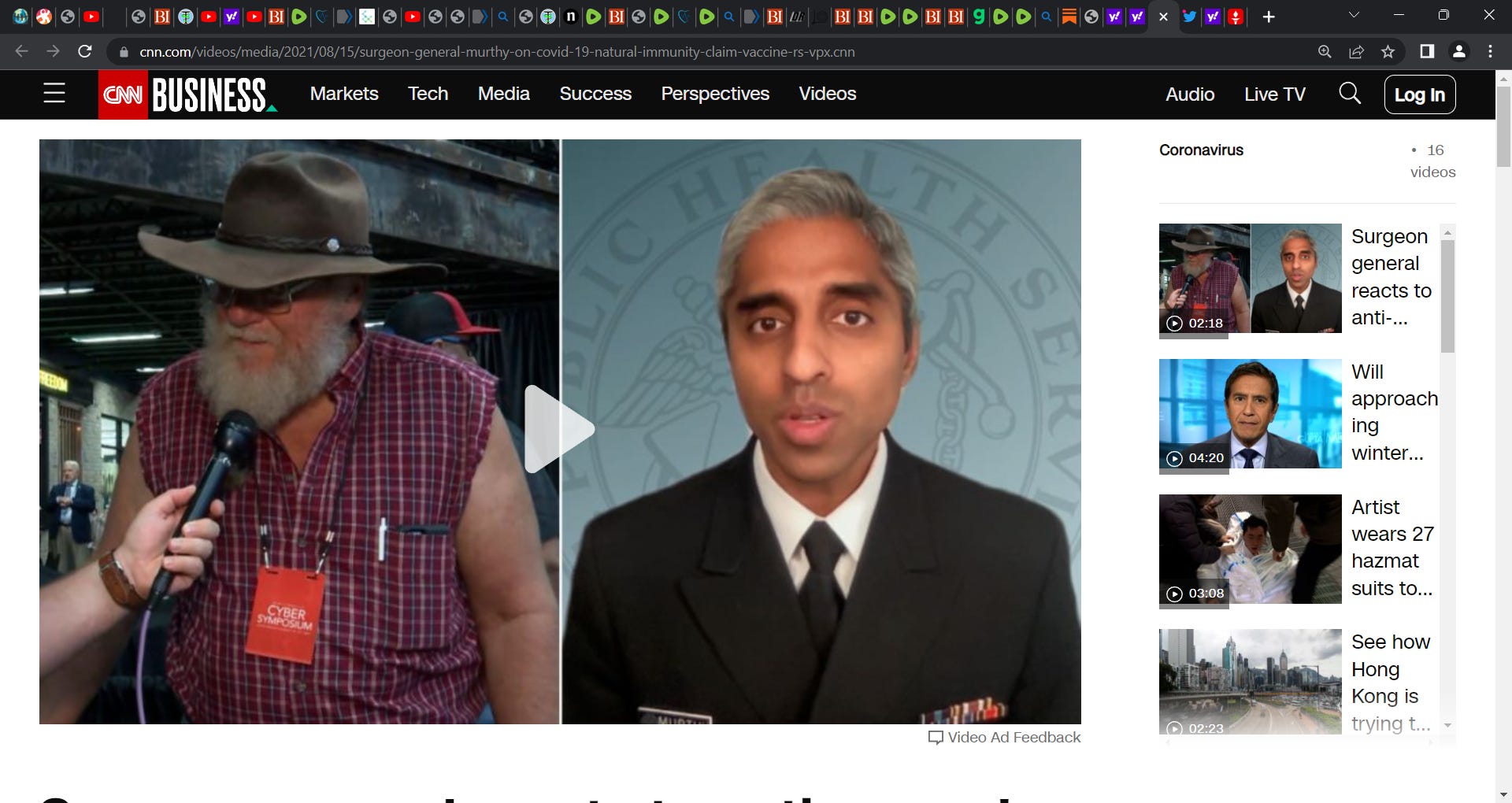Toggle the browser side panel
The width and height of the screenshot is (1512, 803).
click(1426, 51)
